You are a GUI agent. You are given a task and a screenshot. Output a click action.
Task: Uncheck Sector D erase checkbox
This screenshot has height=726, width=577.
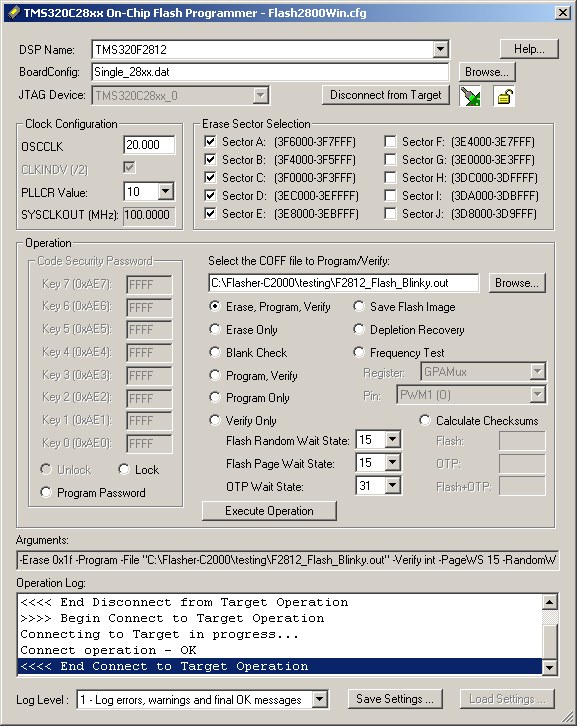coord(210,195)
